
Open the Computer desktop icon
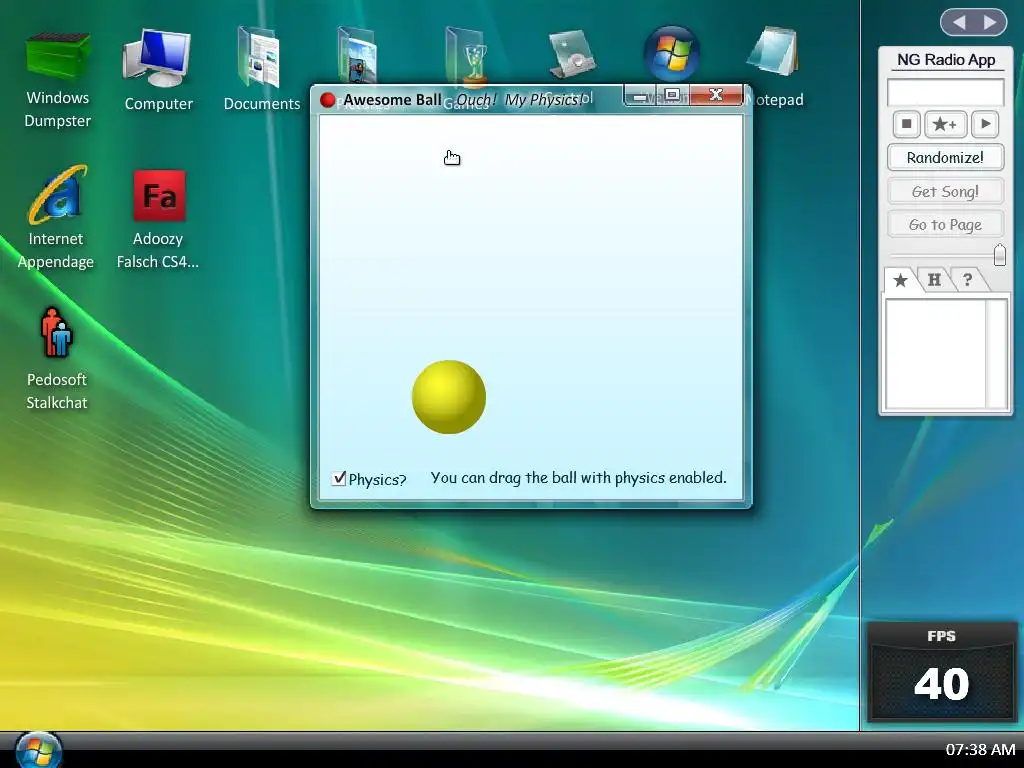point(158,69)
